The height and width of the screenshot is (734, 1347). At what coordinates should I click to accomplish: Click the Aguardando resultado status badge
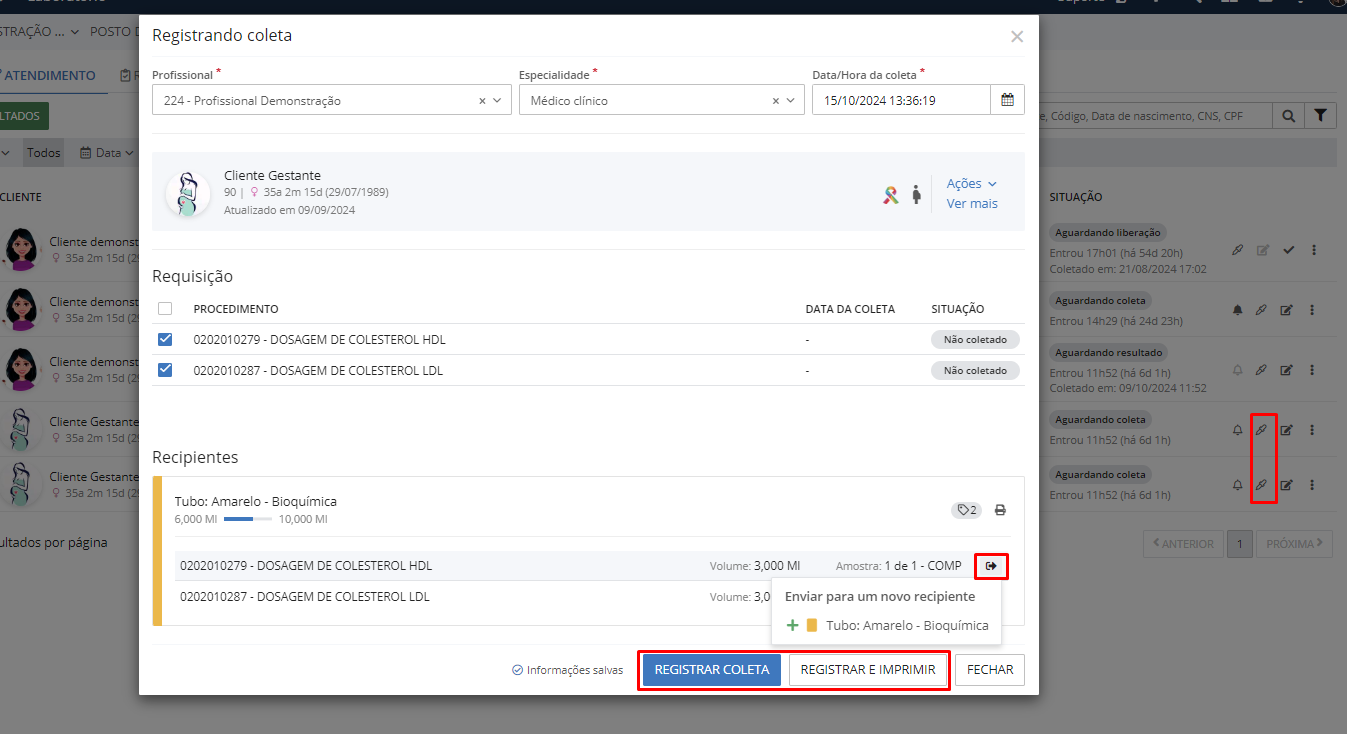coord(1108,352)
